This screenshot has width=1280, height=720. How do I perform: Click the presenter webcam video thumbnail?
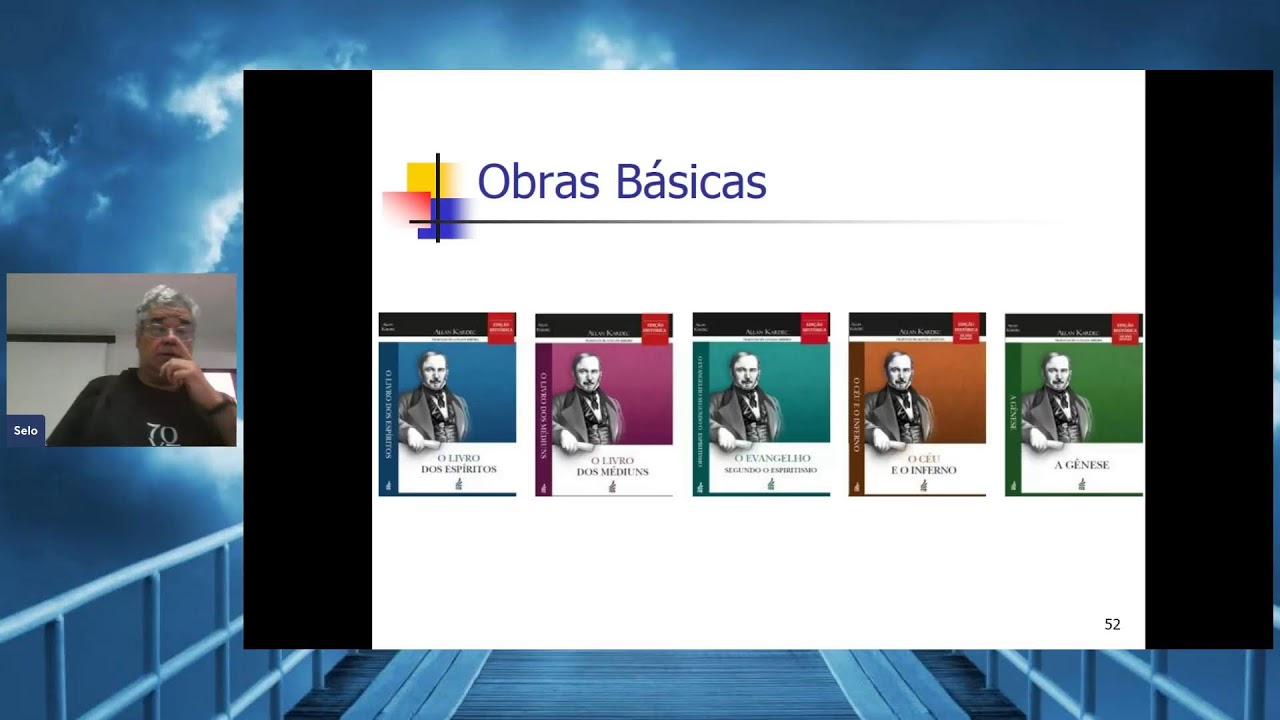click(x=122, y=360)
